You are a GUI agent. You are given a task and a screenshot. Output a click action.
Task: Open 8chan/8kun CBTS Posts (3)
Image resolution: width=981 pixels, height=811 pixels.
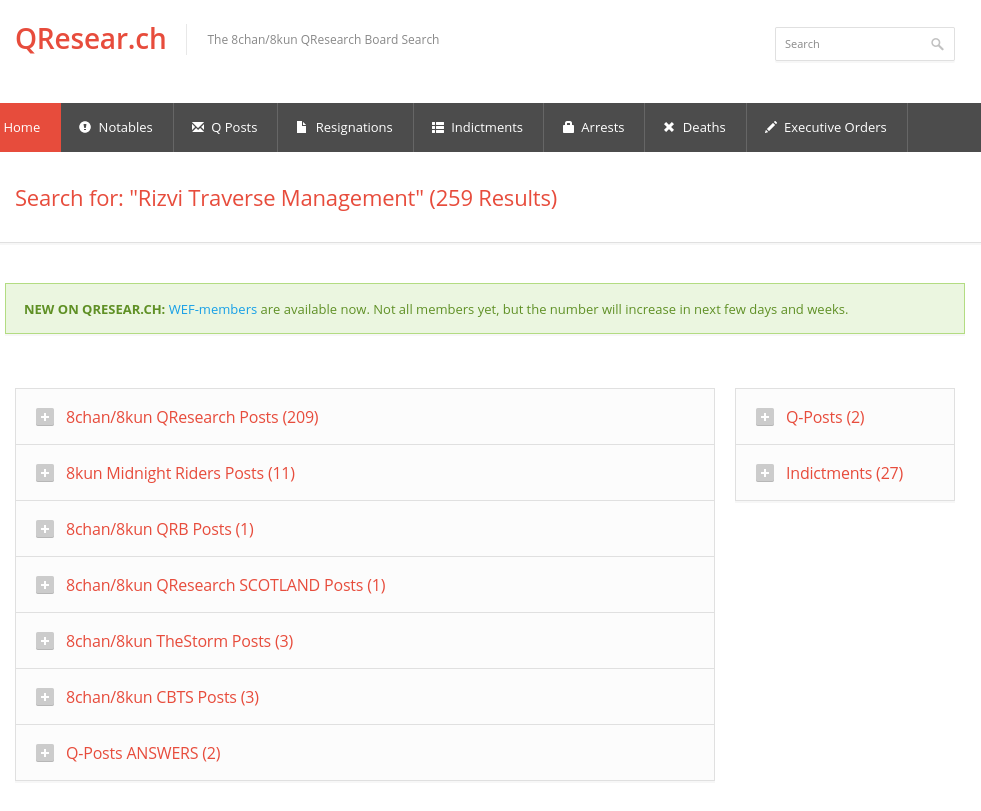(365, 697)
